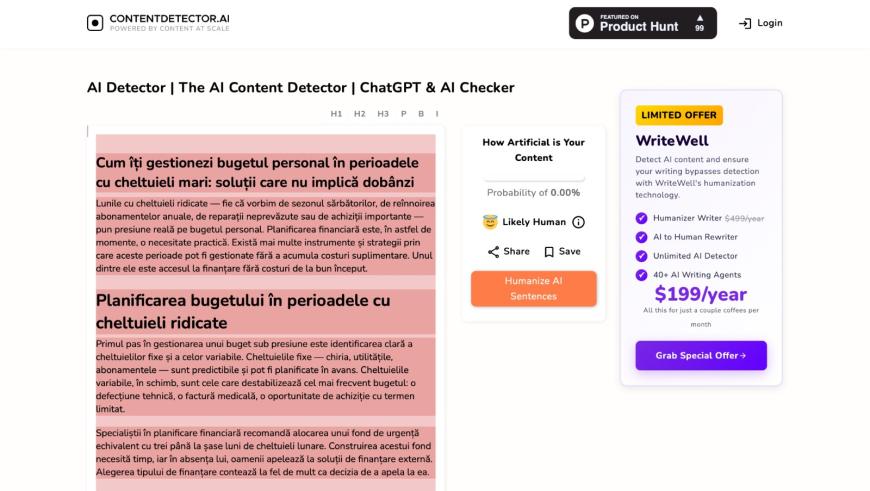
Task: Toggle italic formatting with I
Action: click(437, 114)
